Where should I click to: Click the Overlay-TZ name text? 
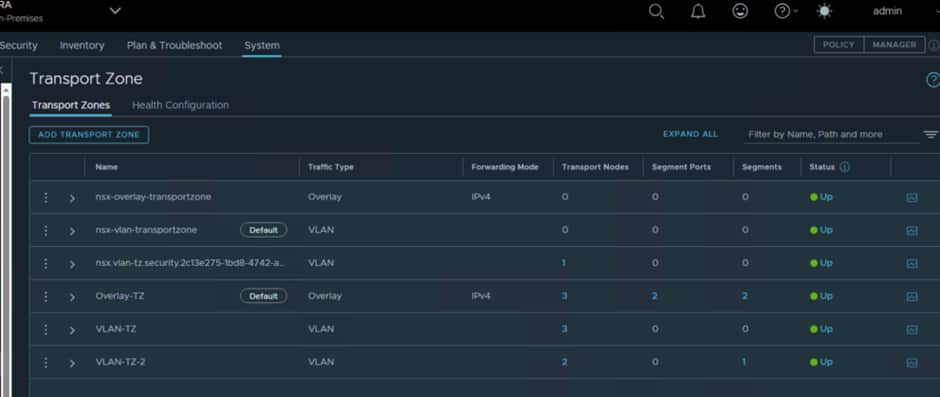(x=120, y=296)
